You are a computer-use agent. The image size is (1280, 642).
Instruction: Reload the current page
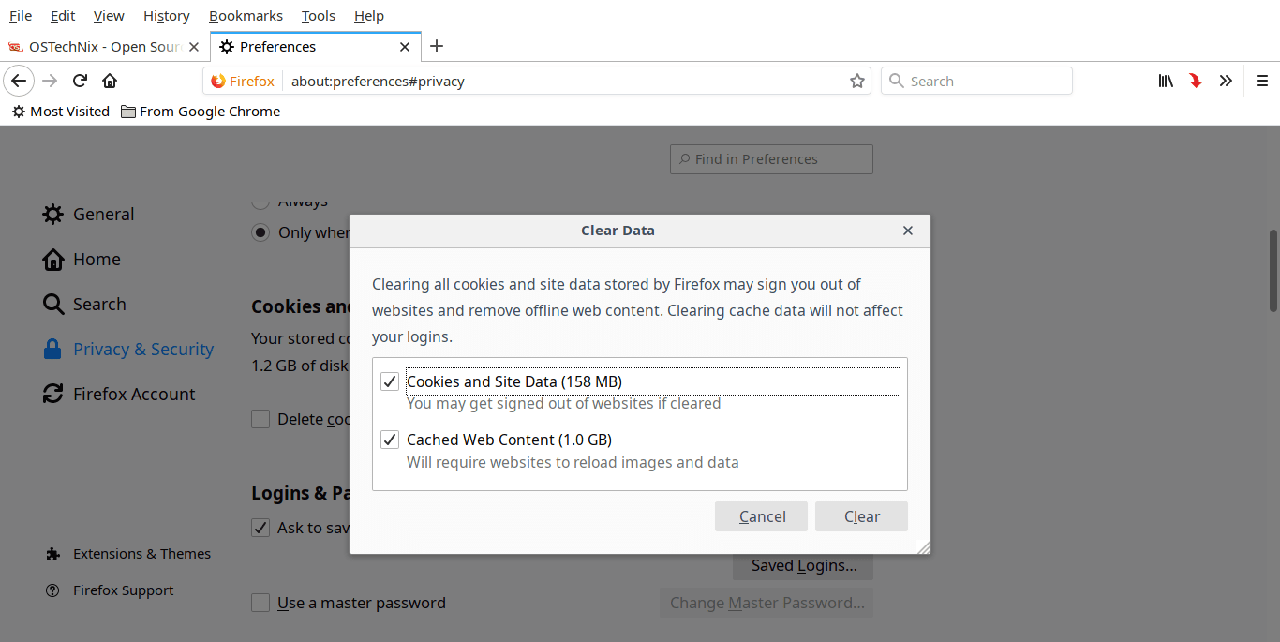click(80, 81)
